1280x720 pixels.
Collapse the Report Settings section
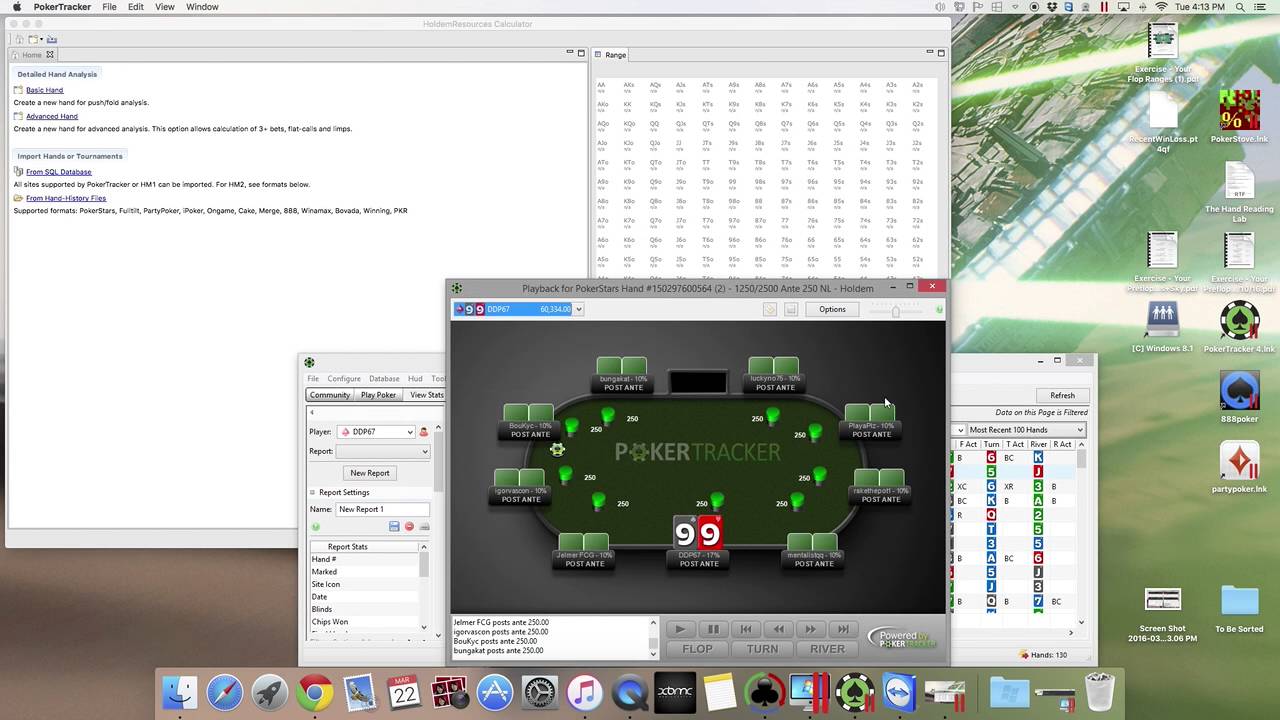click(311, 492)
